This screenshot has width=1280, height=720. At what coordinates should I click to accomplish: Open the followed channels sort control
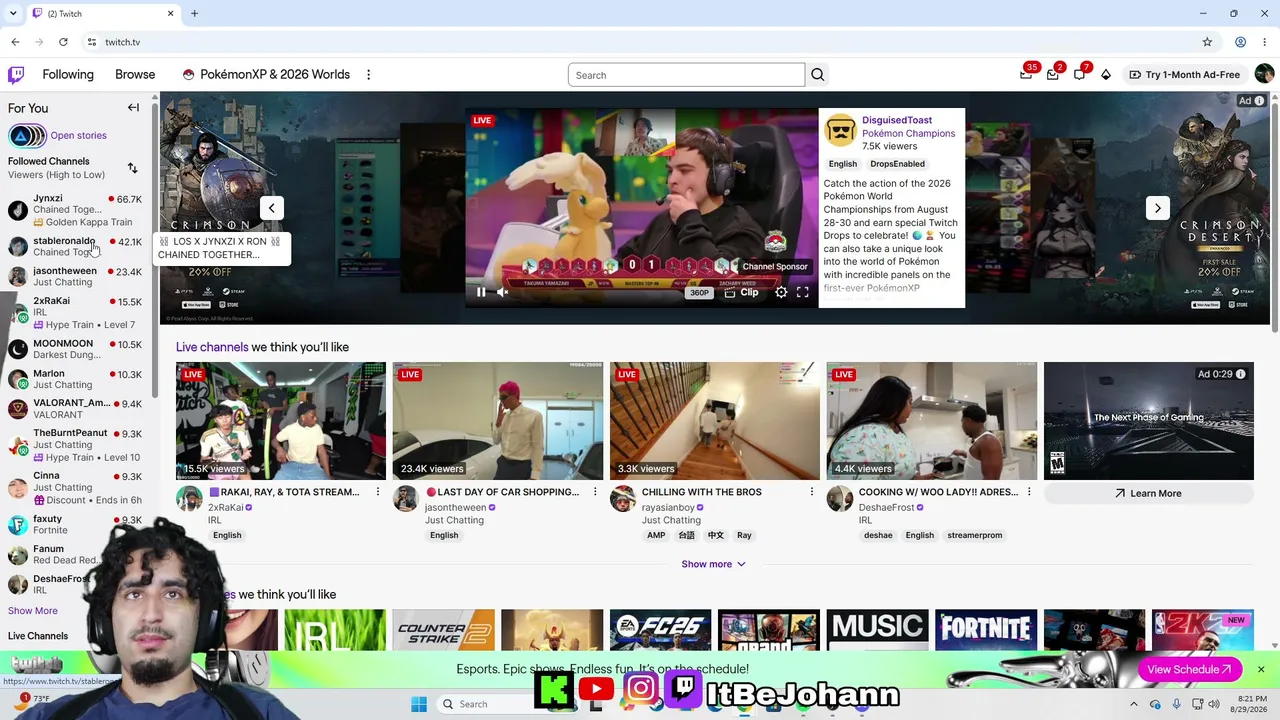[133, 168]
